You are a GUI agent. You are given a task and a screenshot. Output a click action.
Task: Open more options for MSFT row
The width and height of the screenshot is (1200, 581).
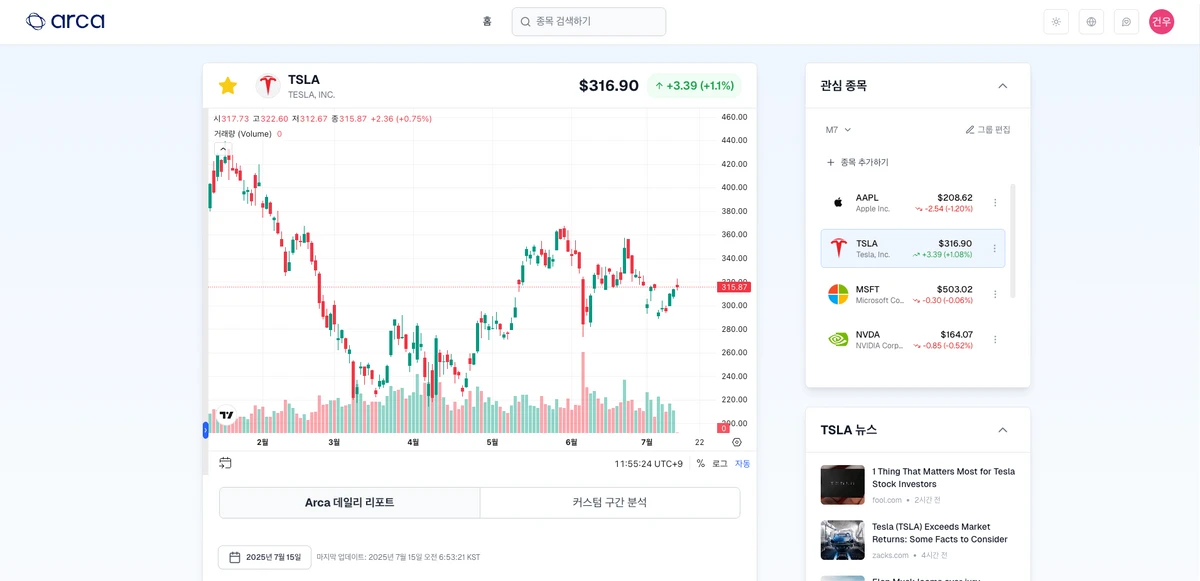pos(995,294)
